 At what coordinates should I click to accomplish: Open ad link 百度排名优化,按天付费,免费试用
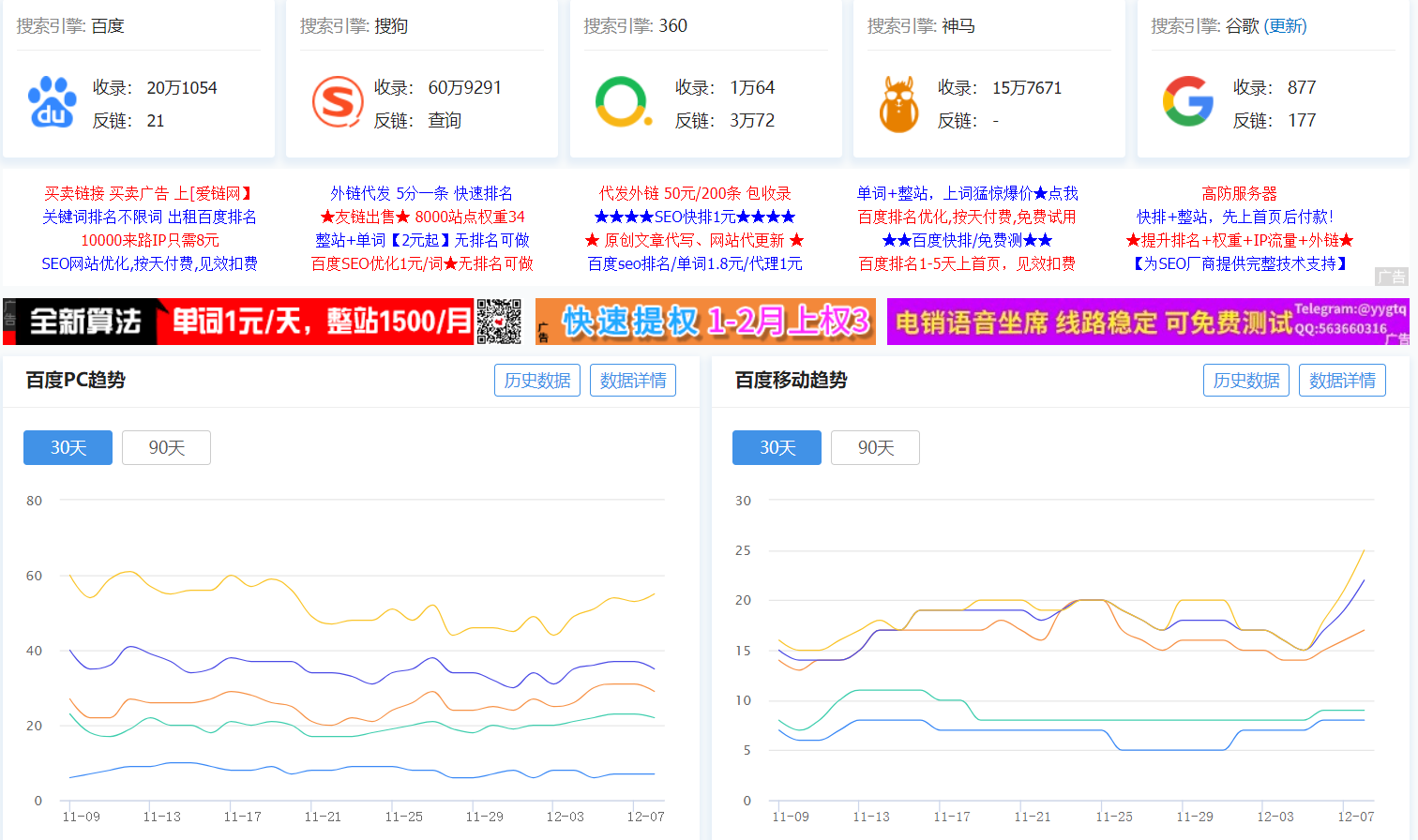(x=967, y=217)
